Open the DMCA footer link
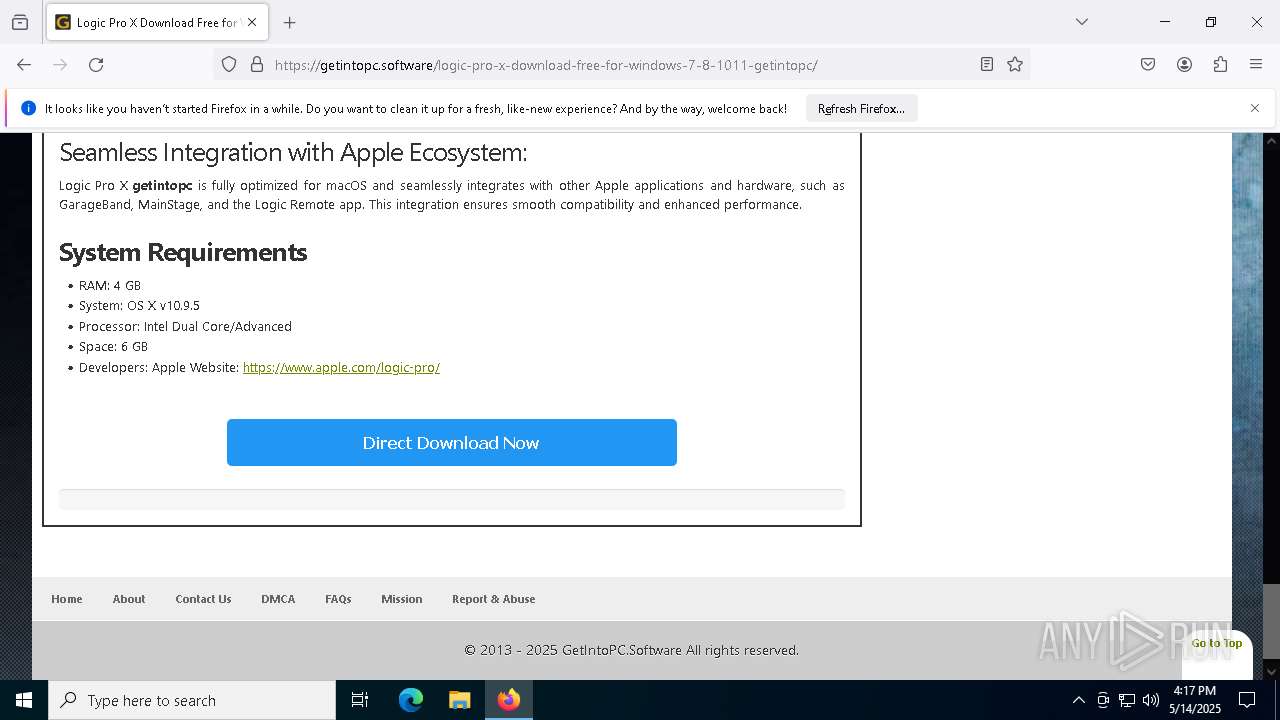The height and width of the screenshot is (720, 1280). [x=278, y=599]
